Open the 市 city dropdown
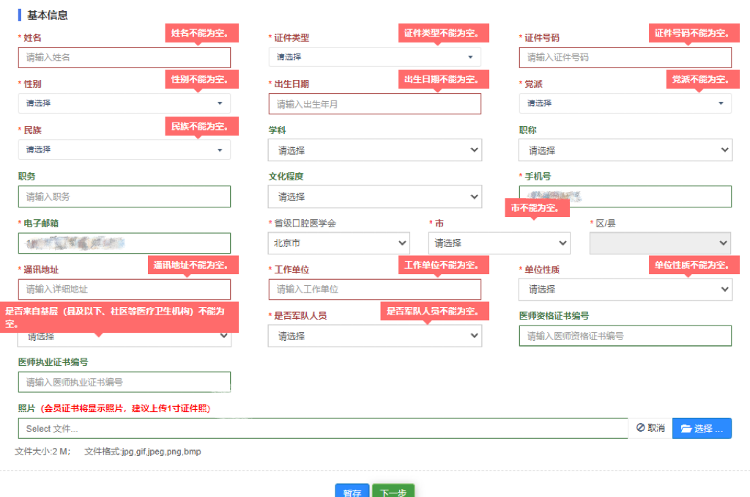This screenshot has width=750, height=497. [x=499, y=243]
